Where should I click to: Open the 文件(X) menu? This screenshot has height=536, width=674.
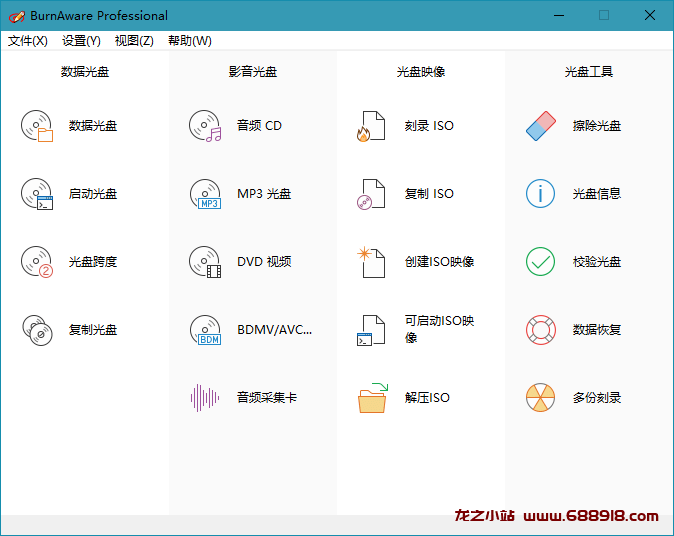click(x=28, y=41)
